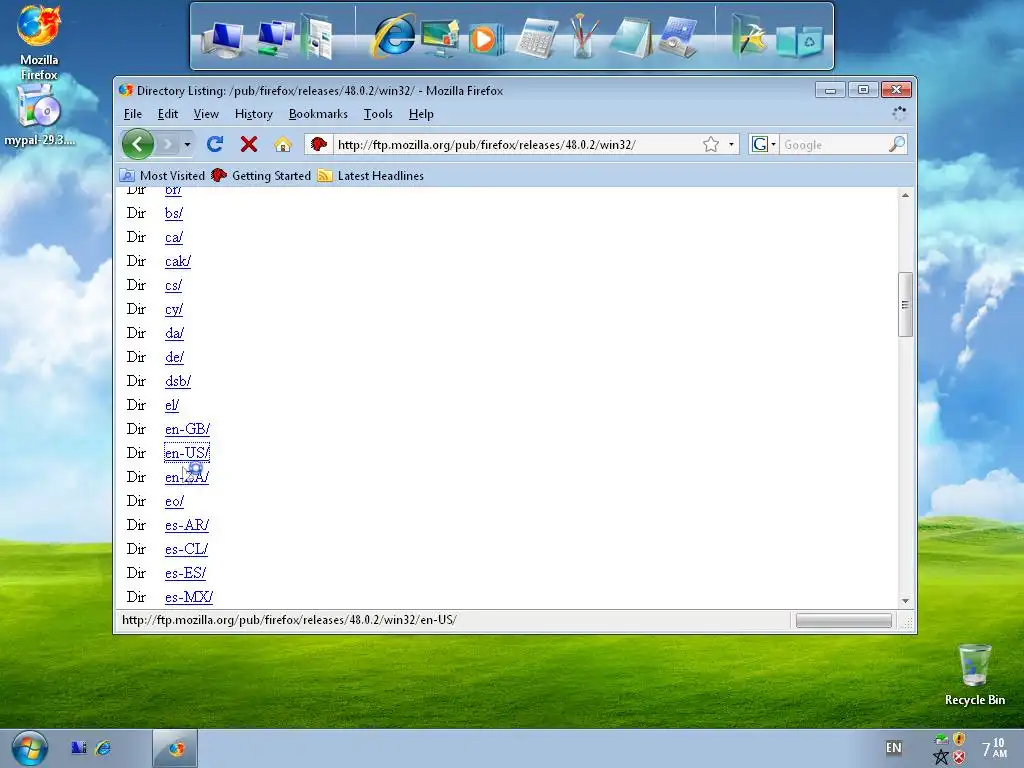The image size is (1024, 768).
Task: Open the Tools menu
Action: [x=378, y=114]
